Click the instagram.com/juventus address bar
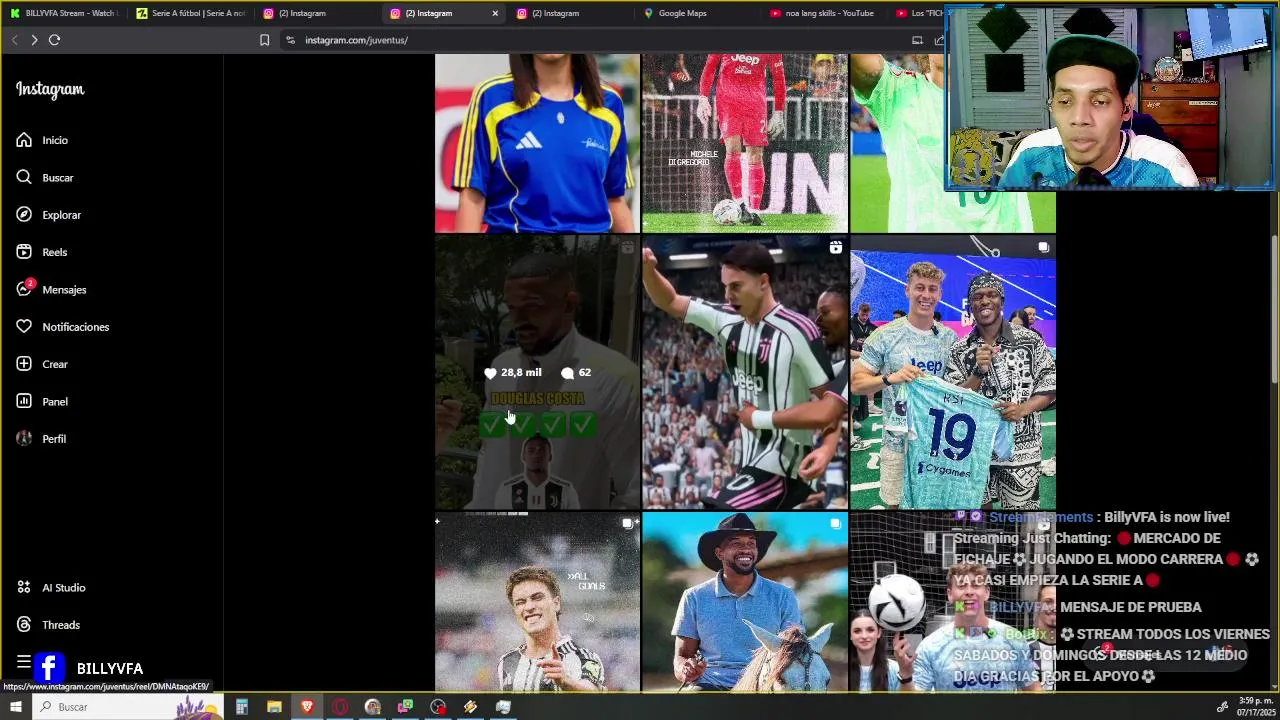This screenshot has height=720, width=1280. click(x=600, y=40)
